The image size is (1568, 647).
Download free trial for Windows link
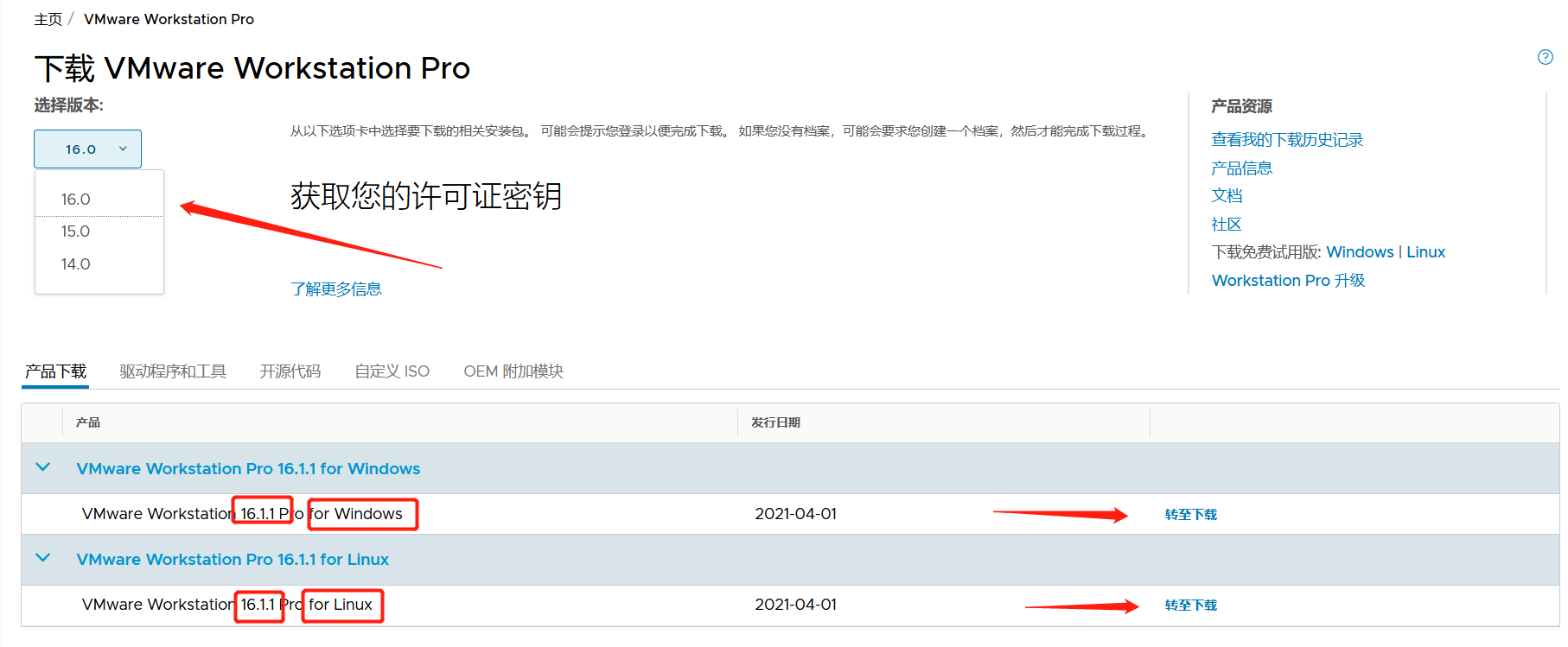[x=1360, y=252]
